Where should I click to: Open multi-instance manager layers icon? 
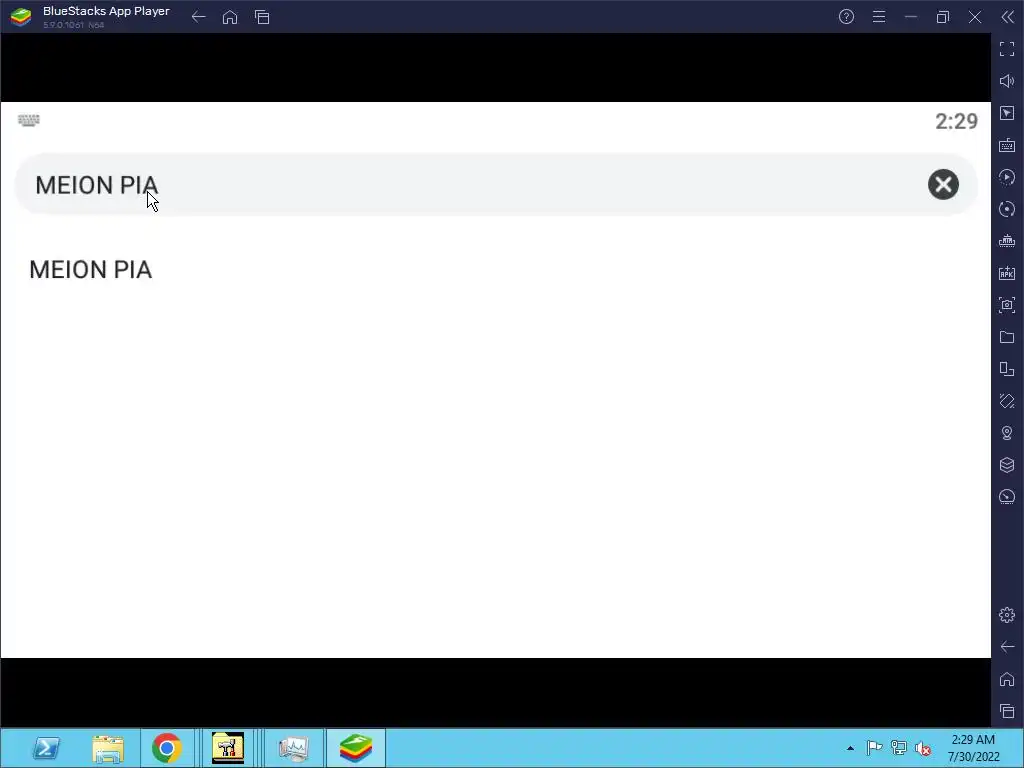coord(1007,465)
